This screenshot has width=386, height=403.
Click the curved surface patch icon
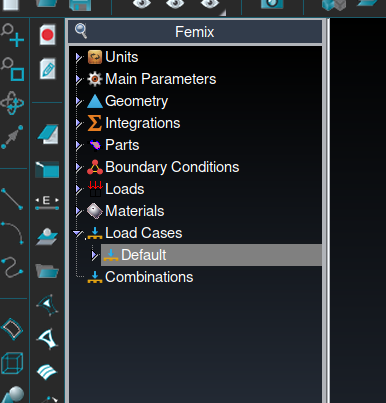click(47, 304)
